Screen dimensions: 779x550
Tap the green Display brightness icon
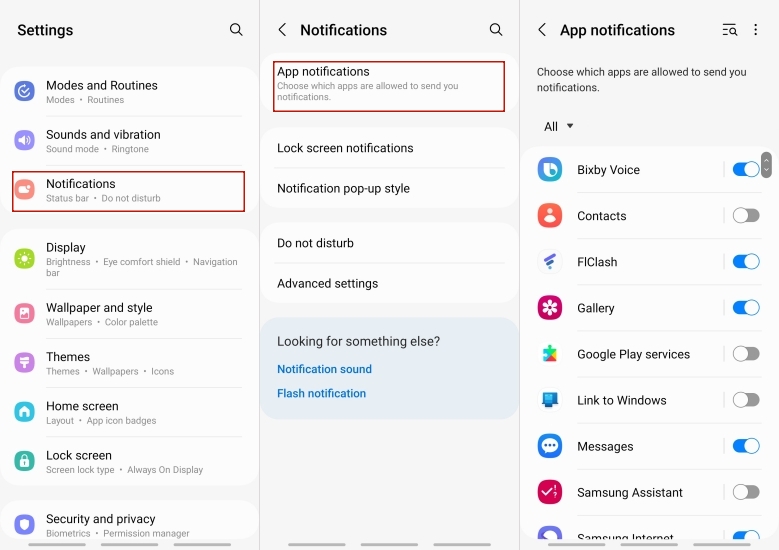coord(24,259)
